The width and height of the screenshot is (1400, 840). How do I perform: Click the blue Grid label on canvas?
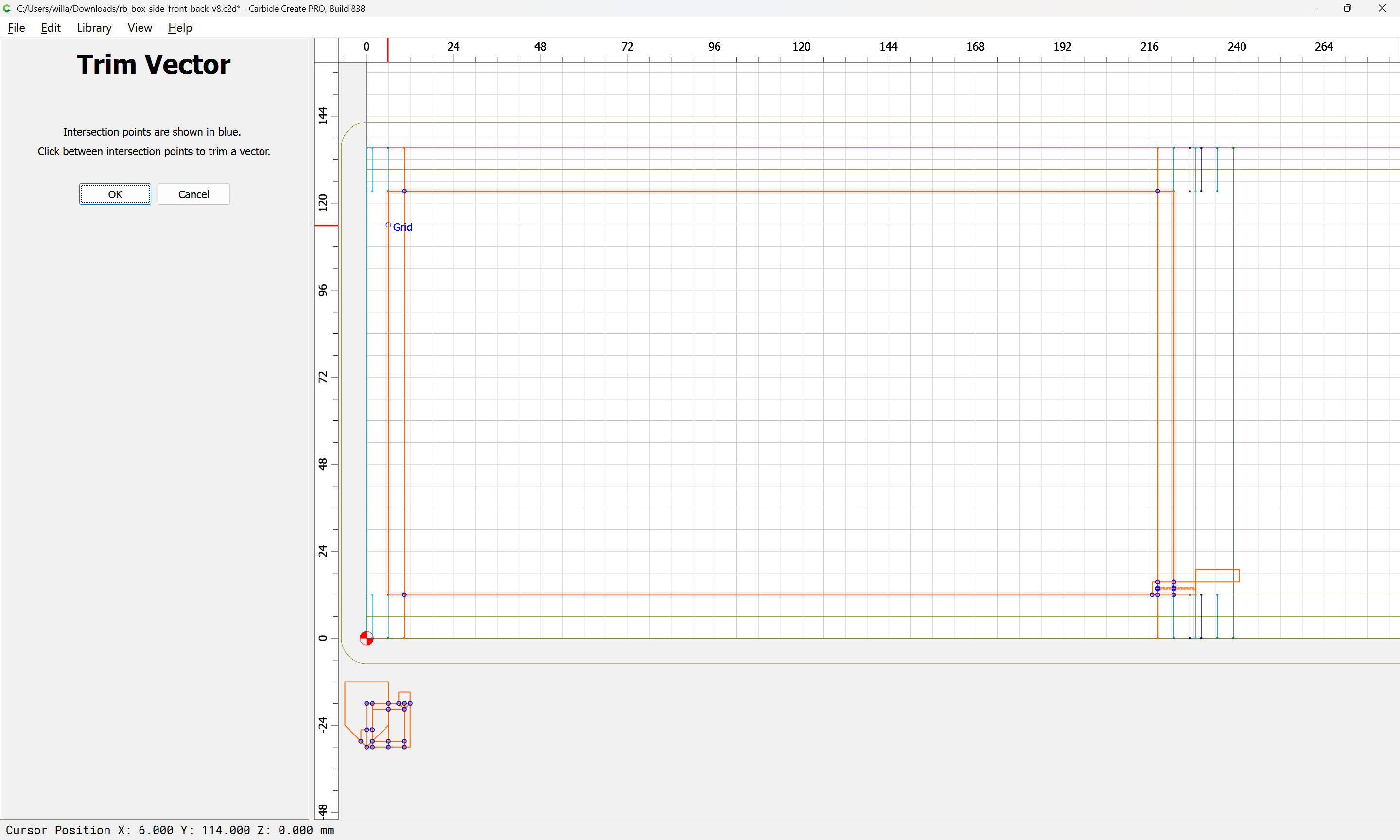402,227
